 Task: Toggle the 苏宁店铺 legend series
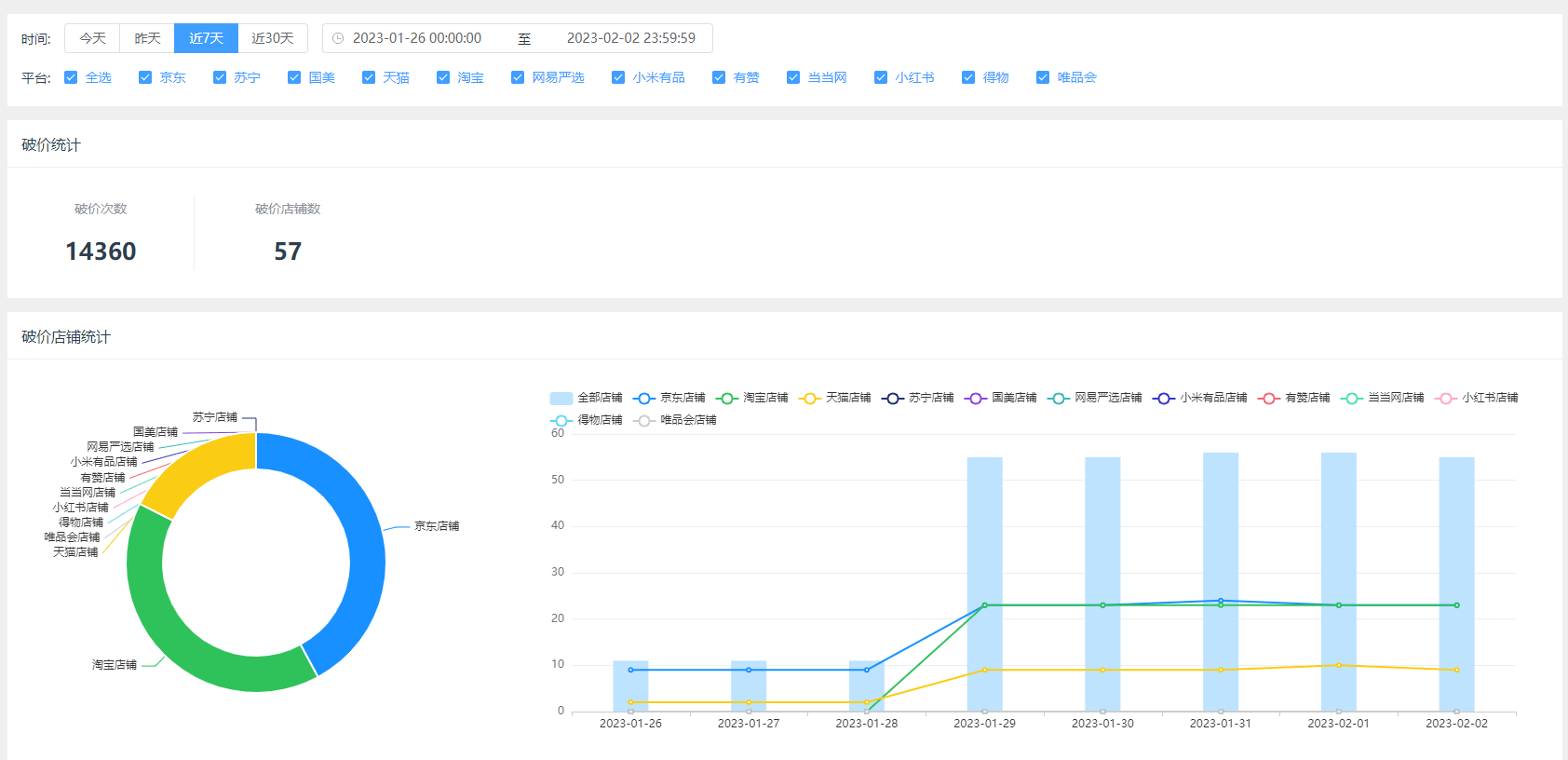pyautogui.click(x=918, y=398)
